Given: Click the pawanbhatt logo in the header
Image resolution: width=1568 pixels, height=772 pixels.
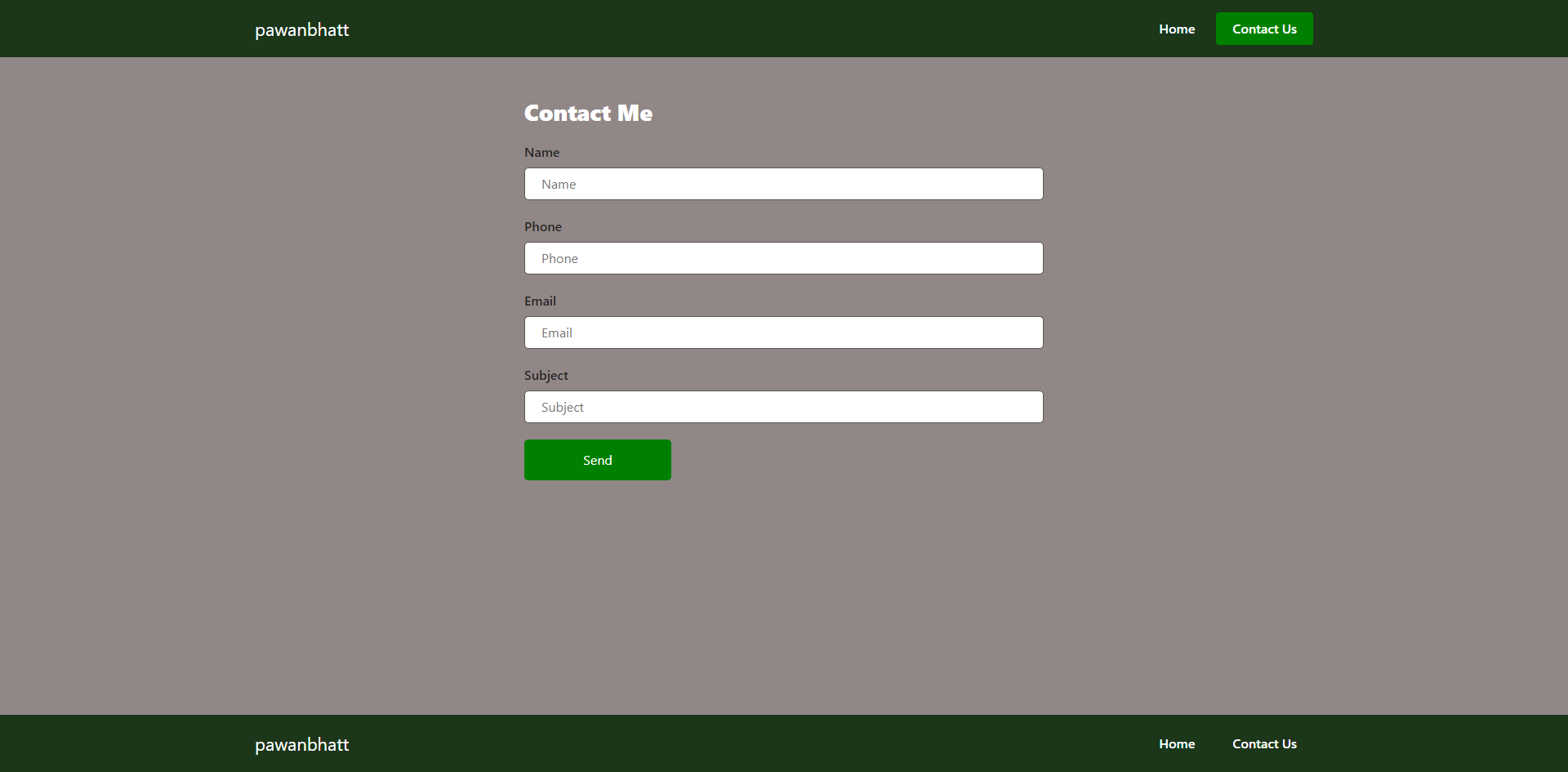Looking at the screenshot, I should point(301,30).
